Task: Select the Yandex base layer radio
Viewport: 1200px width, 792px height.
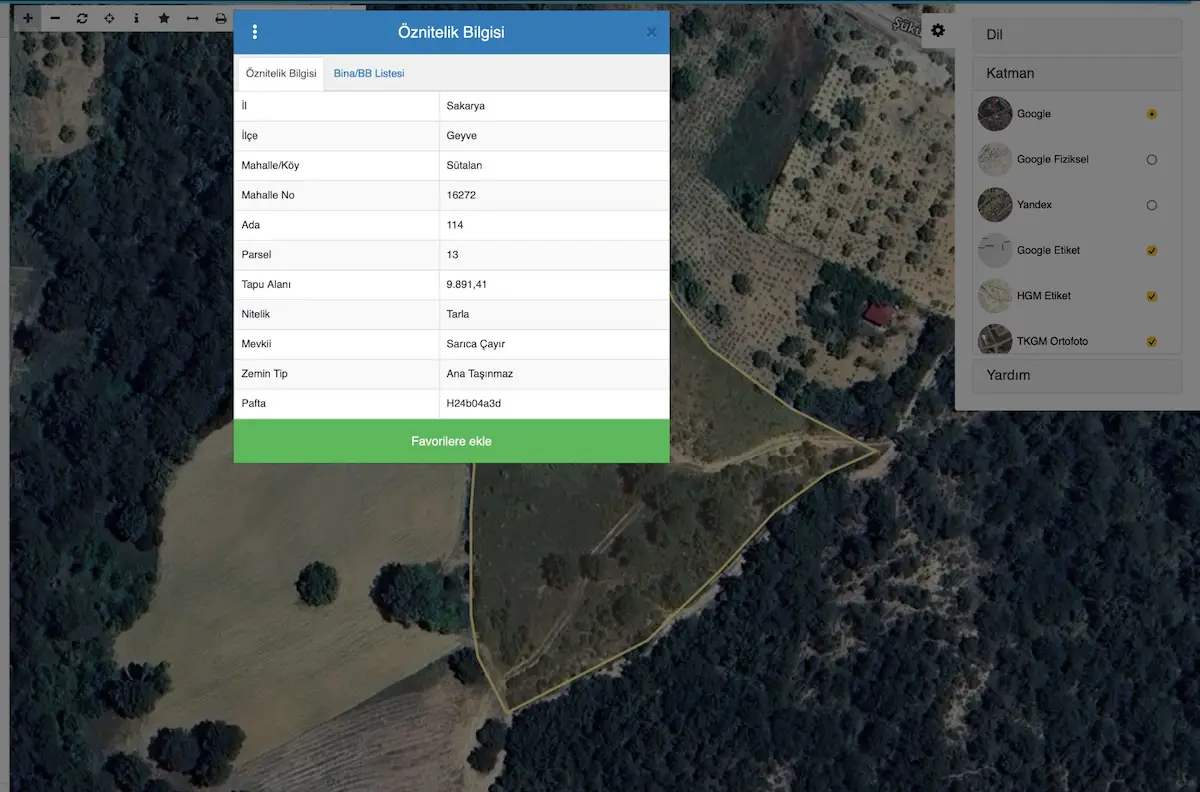Action: [x=1152, y=205]
